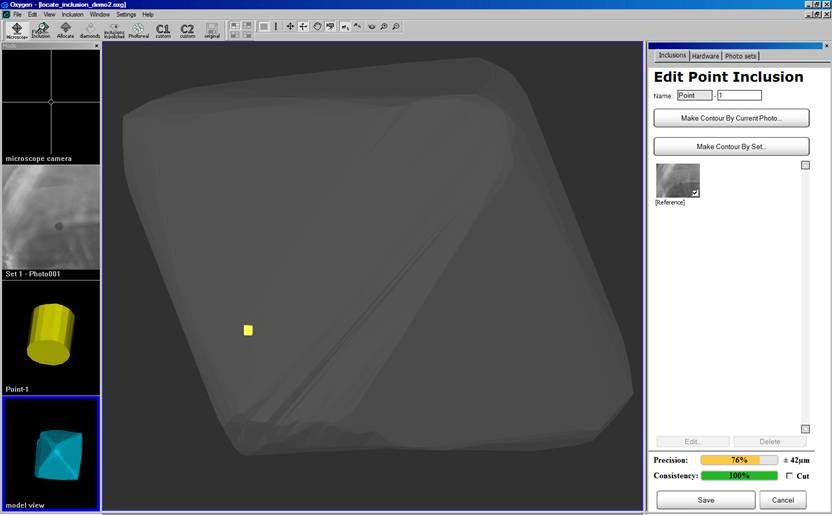Switch to the Photo sets tab
This screenshot has width=832, height=515.
[741, 56]
